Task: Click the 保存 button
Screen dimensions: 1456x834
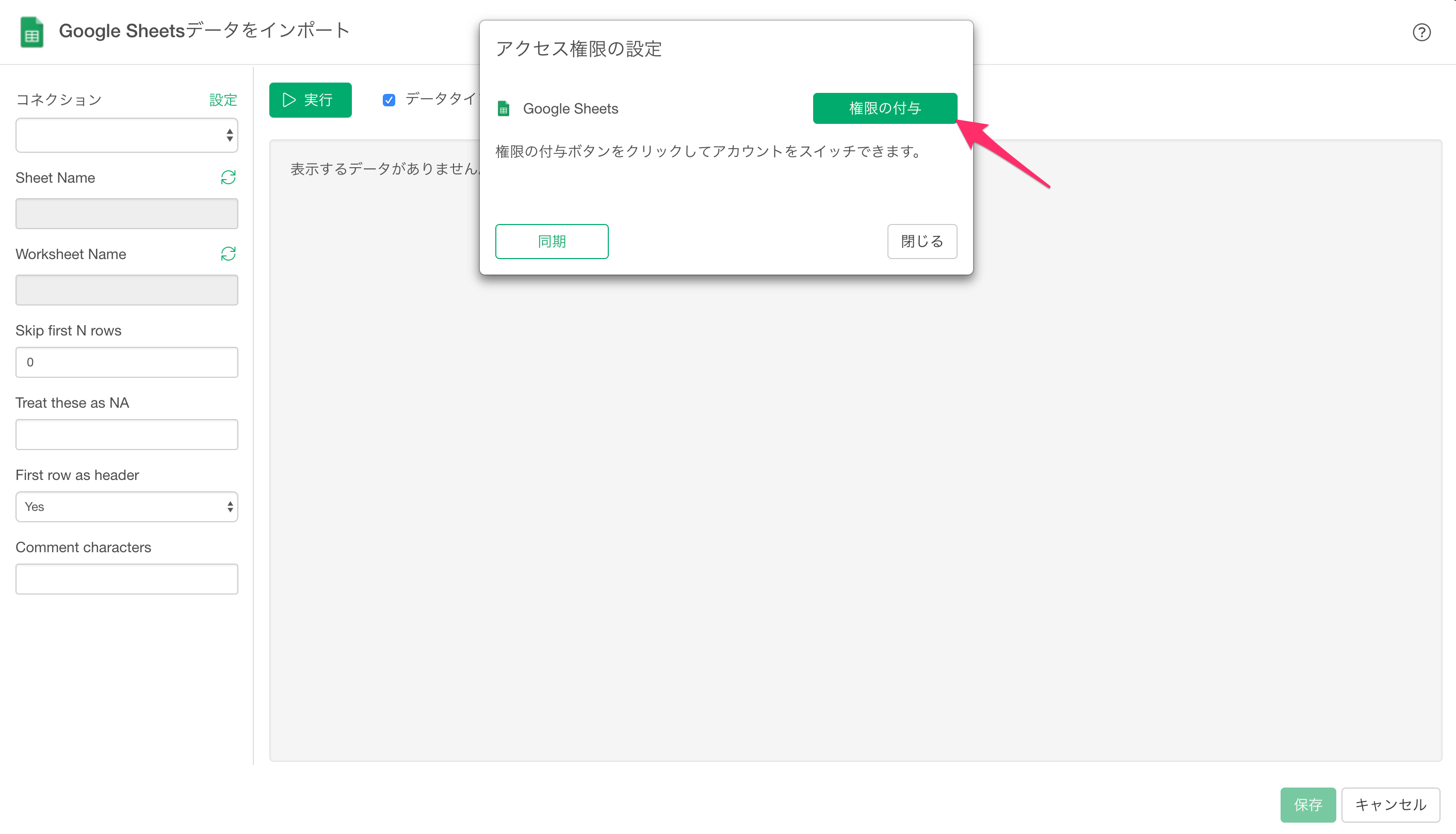Action: (x=1308, y=805)
